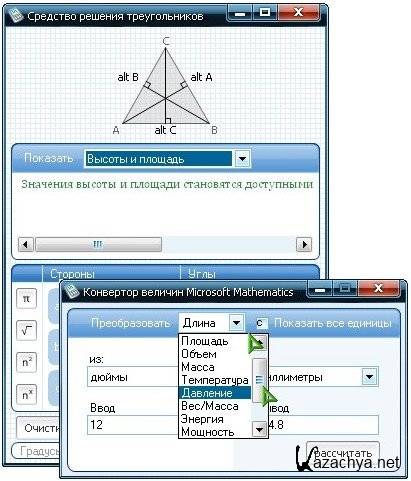
Task: Open the 'миллиметры' target unit dropdown
Action: click(x=369, y=377)
